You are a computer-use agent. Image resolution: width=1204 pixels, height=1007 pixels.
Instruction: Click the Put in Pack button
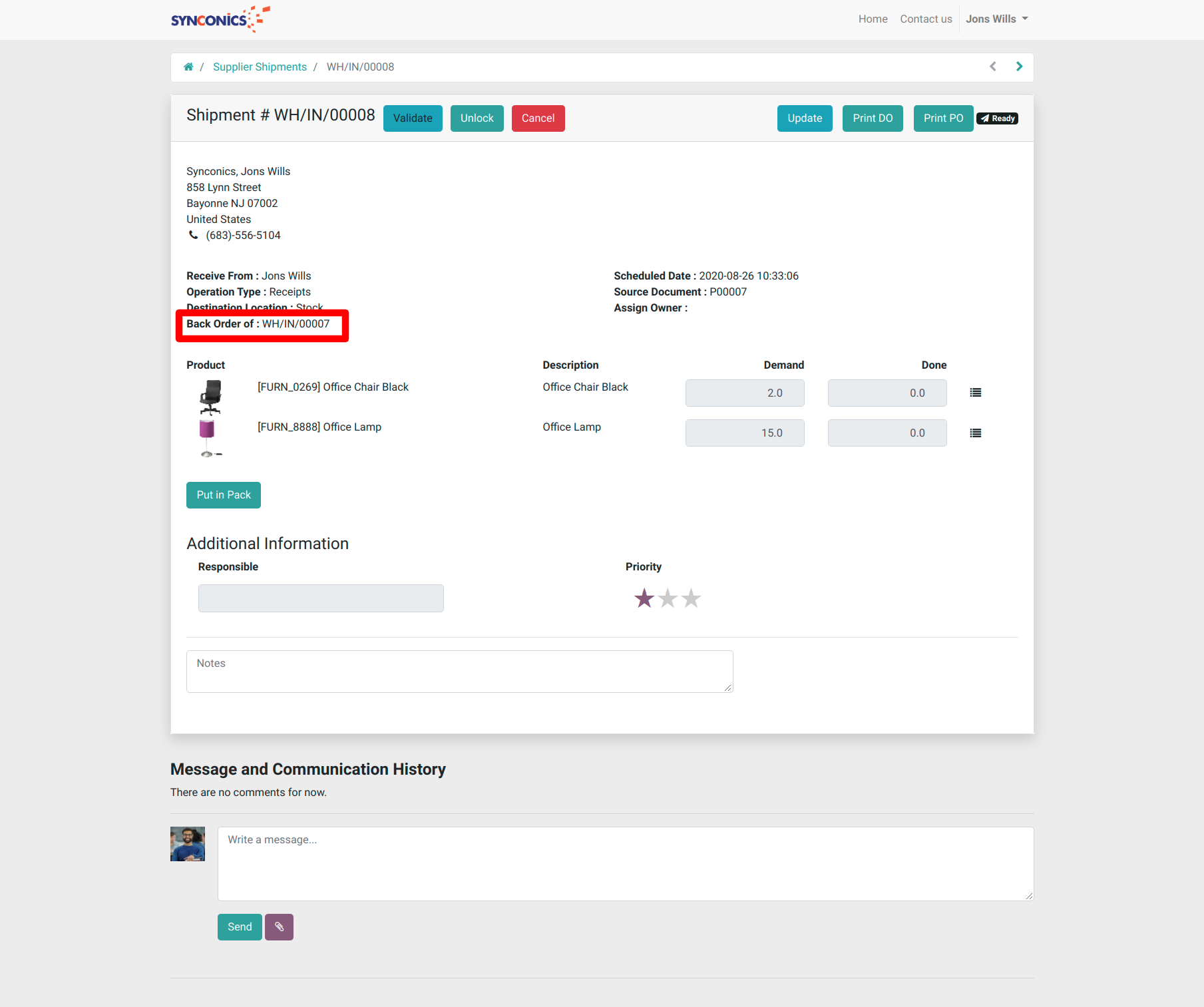tap(224, 495)
